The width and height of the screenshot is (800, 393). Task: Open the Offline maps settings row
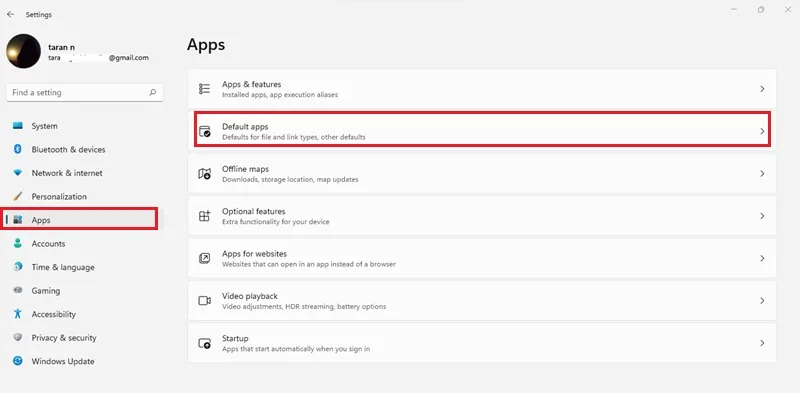tap(482, 174)
